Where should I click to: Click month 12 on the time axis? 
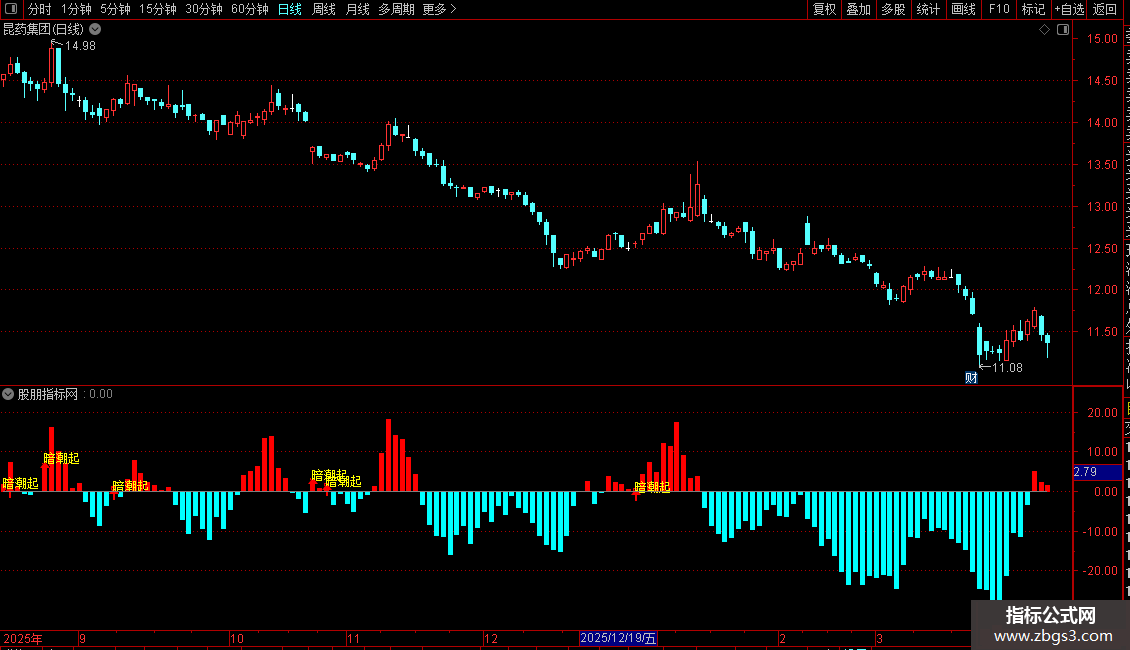(x=491, y=639)
